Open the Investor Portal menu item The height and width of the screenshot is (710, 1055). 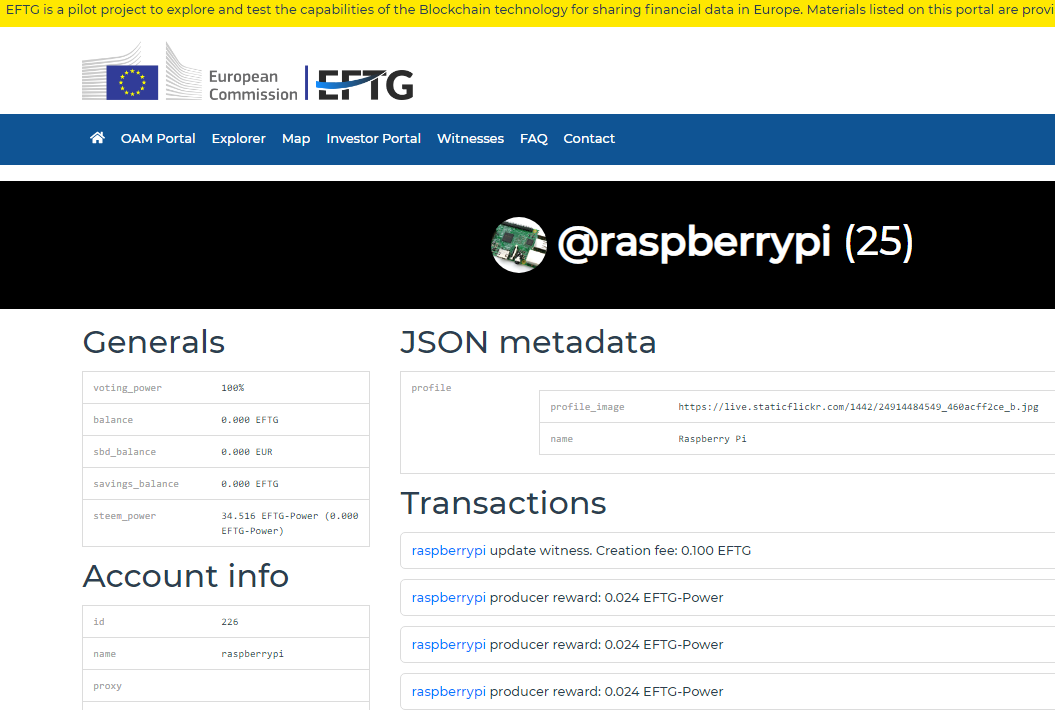(373, 139)
